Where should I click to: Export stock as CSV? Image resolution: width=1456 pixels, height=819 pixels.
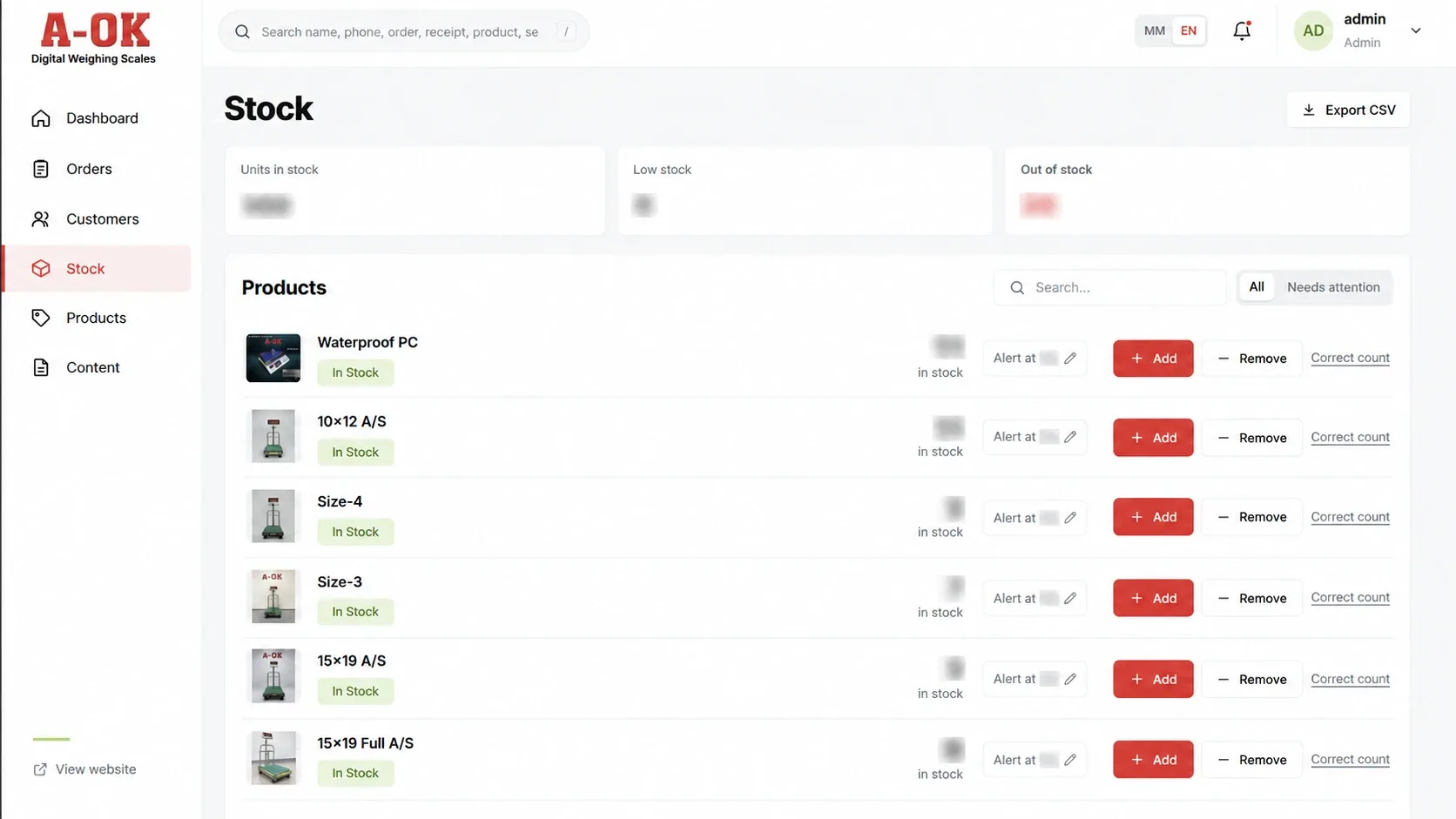click(1348, 110)
